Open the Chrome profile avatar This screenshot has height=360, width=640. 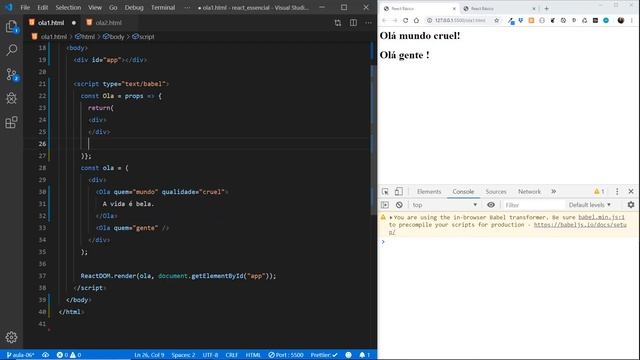point(621,20)
